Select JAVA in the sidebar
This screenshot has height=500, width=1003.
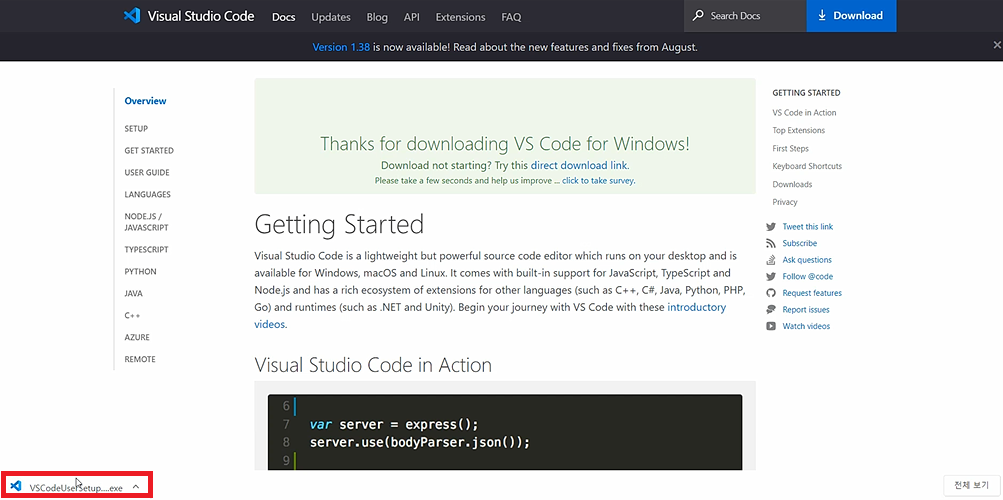point(134,293)
